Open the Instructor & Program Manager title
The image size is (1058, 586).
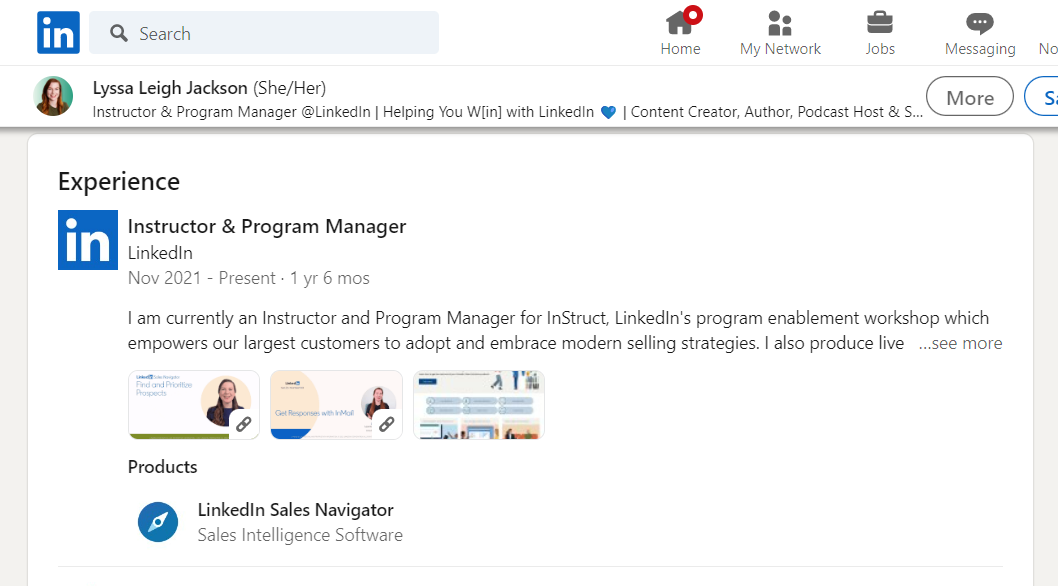pos(267,227)
